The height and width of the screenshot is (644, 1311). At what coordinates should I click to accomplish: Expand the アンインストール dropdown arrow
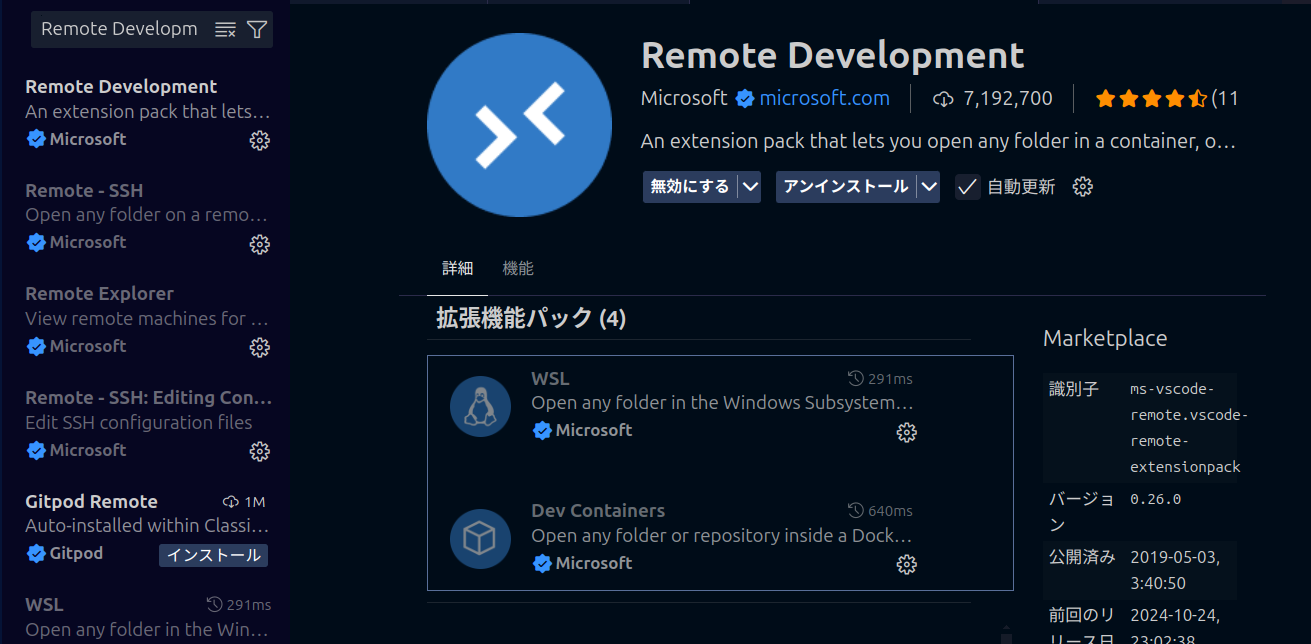pyautogui.click(x=928, y=187)
